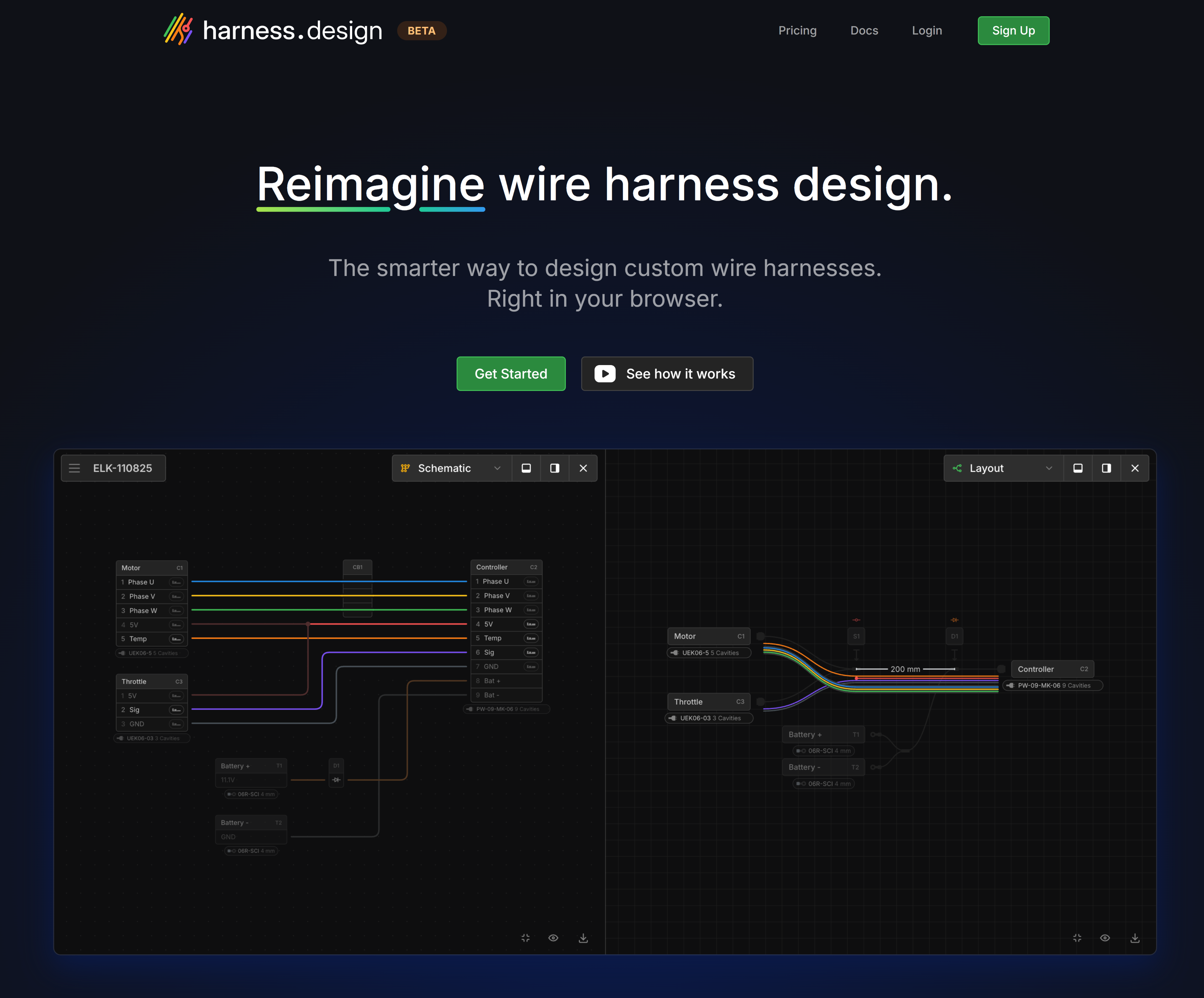The height and width of the screenshot is (998, 1204).
Task: Download the Schematic view via download icon
Action: coord(583,938)
